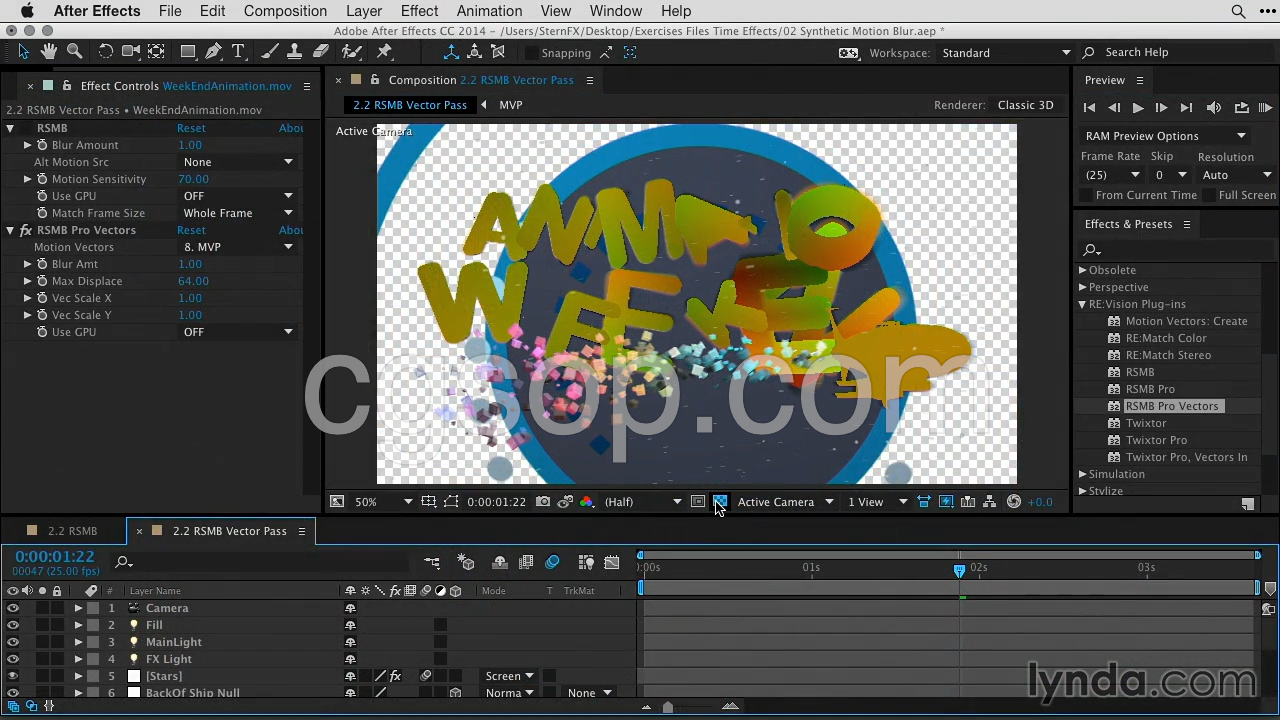Click the Local Axis Mode icon

pyautogui.click(x=451, y=52)
